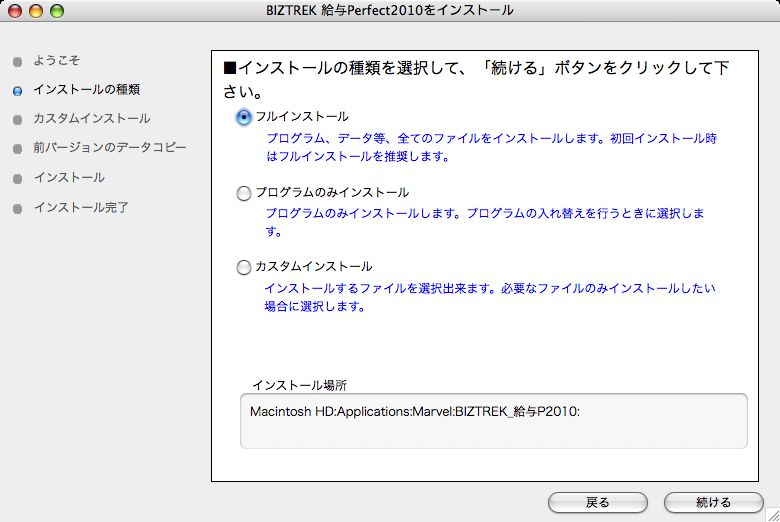The image size is (780, 522).
Task: Click the 前バージョンのデータコピー sidebar step
Action: pos(109,148)
